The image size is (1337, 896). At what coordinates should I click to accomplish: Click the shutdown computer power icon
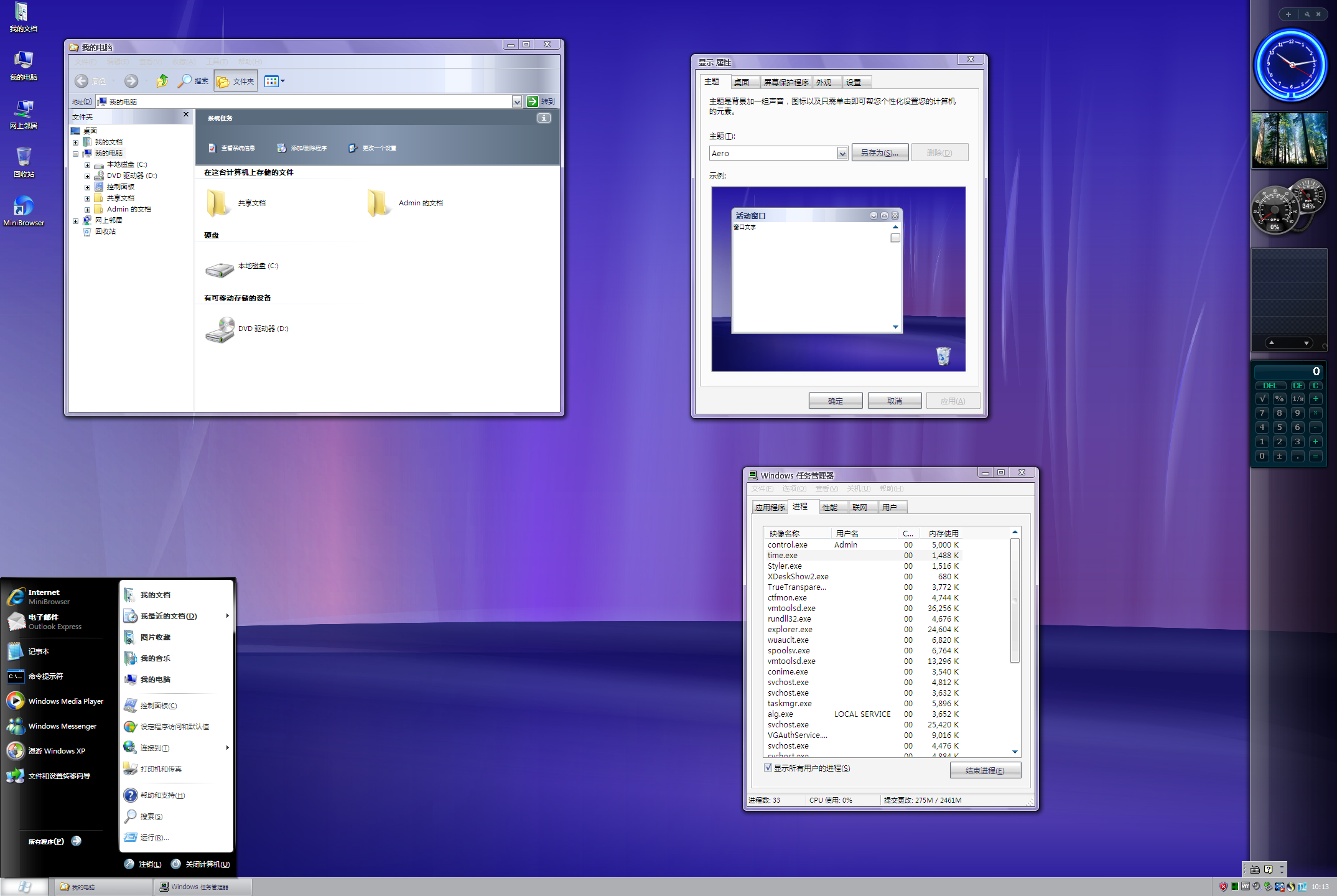pyautogui.click(x=176, y=864)
